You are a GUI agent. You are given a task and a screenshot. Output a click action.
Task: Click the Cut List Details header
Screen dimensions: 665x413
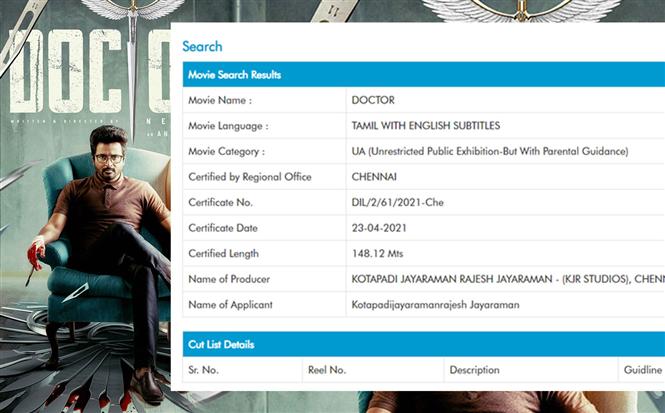pyautogui.click(x=221, y=344)
